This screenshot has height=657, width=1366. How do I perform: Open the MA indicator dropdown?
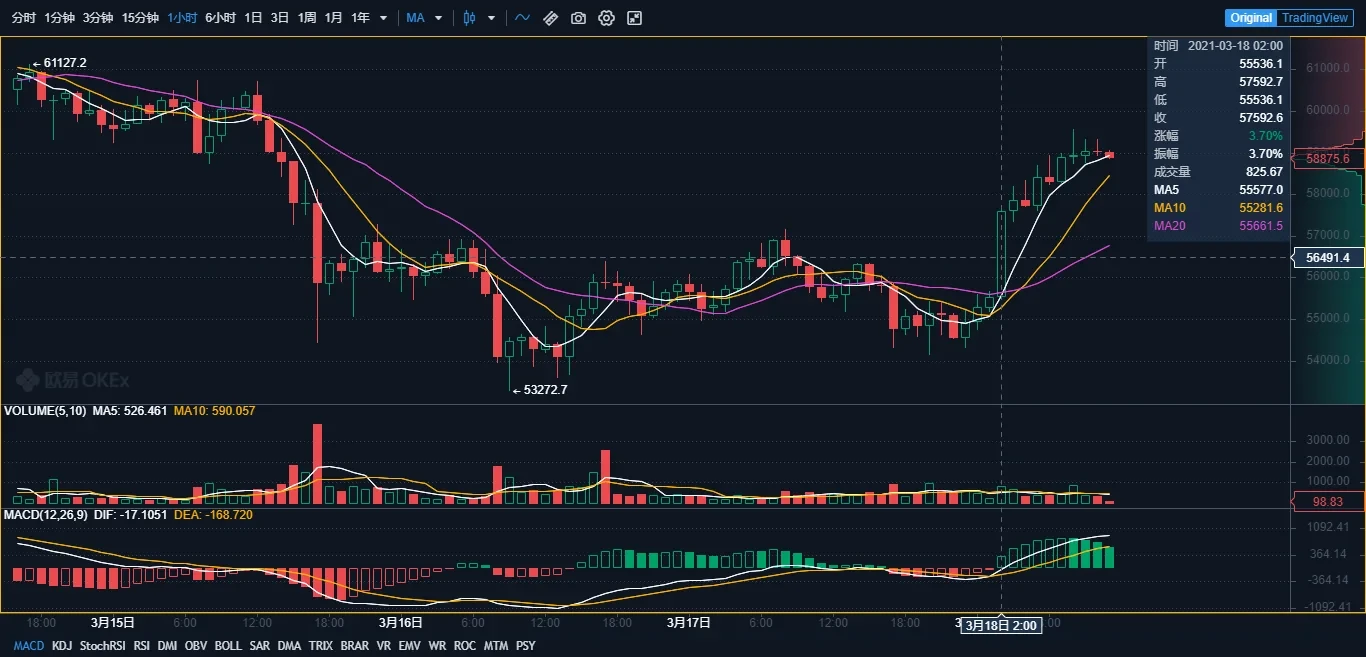pos(424,18)
